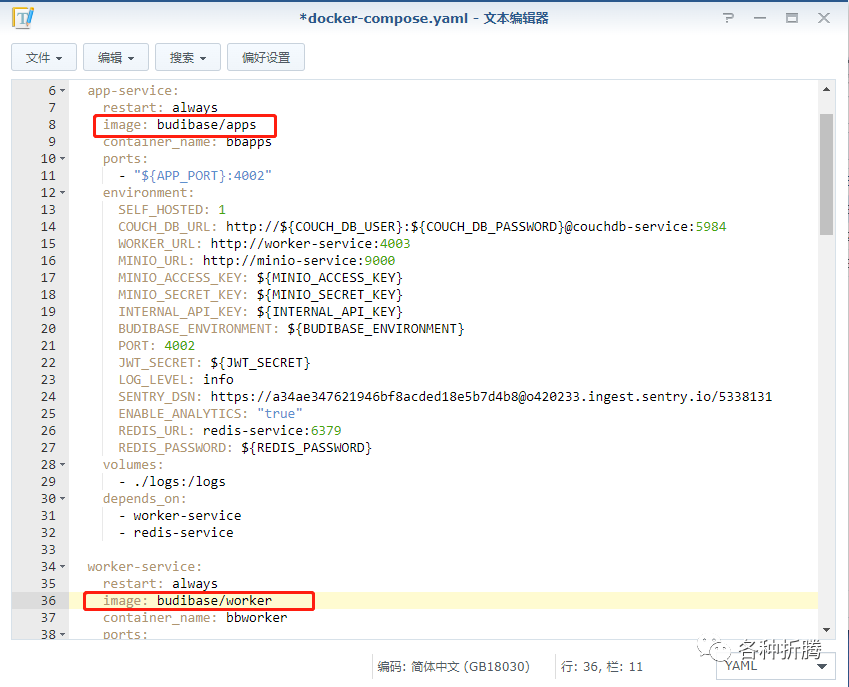Open the 搜索 menu

(x=188, y=57)
